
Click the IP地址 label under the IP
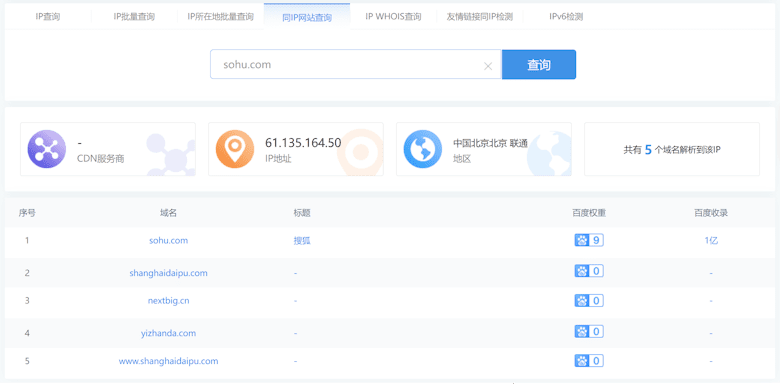coord(278,159)
